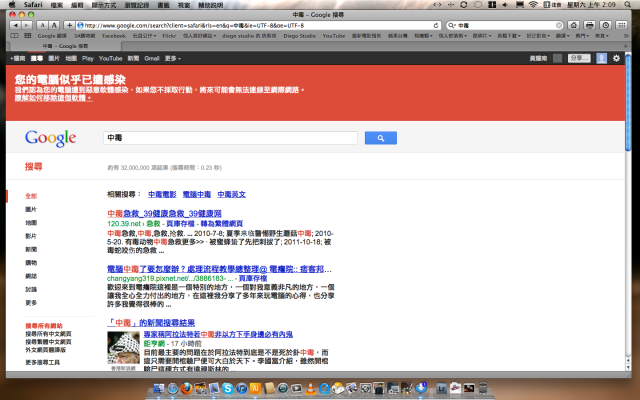The width and height of the screenshot is (640, 400).
Task: Click the news result thumbnail photo
Action: [x=123, y=348]
